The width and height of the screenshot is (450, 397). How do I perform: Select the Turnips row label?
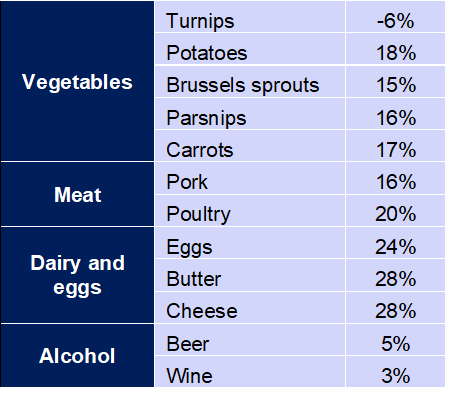coord(250,17)
